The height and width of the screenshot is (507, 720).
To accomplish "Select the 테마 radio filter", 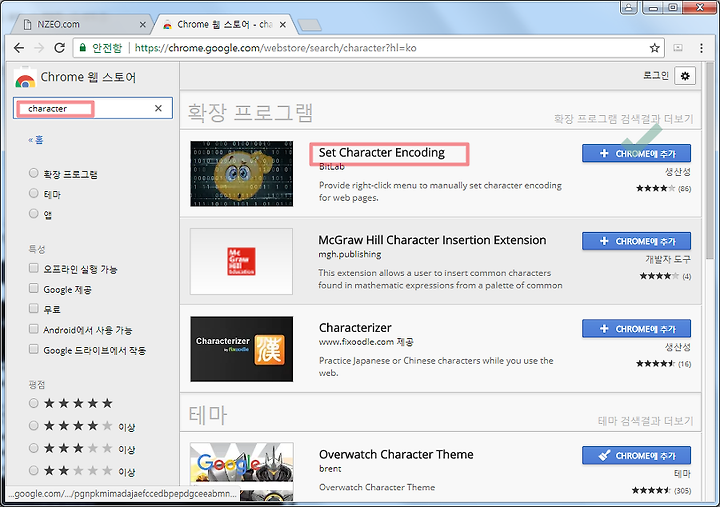I will [x=34, y=193].
